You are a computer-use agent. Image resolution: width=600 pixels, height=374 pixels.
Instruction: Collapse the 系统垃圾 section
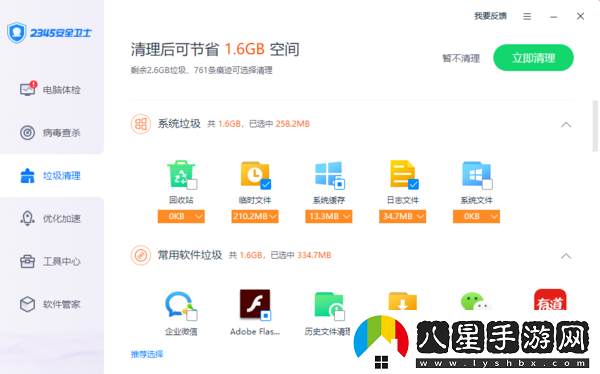[x=566, y=125]
